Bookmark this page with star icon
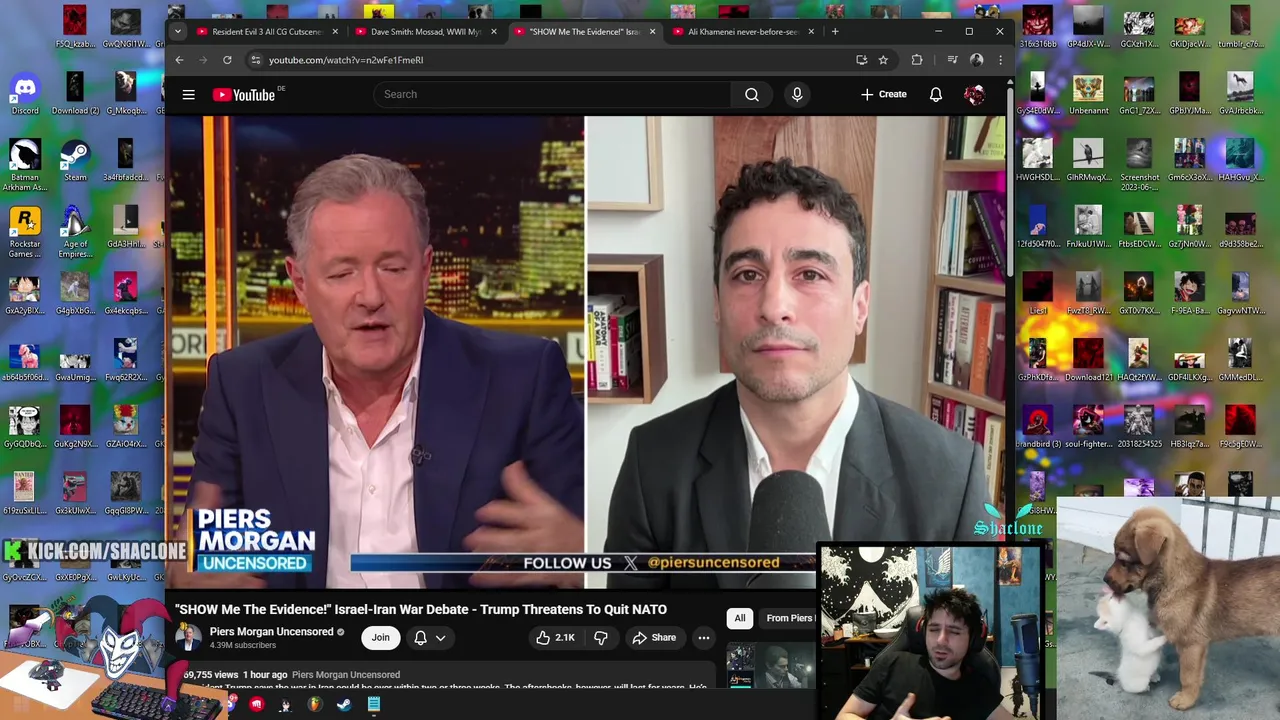The height and width of the screenshot is (720, 1280). coord(883,60)
